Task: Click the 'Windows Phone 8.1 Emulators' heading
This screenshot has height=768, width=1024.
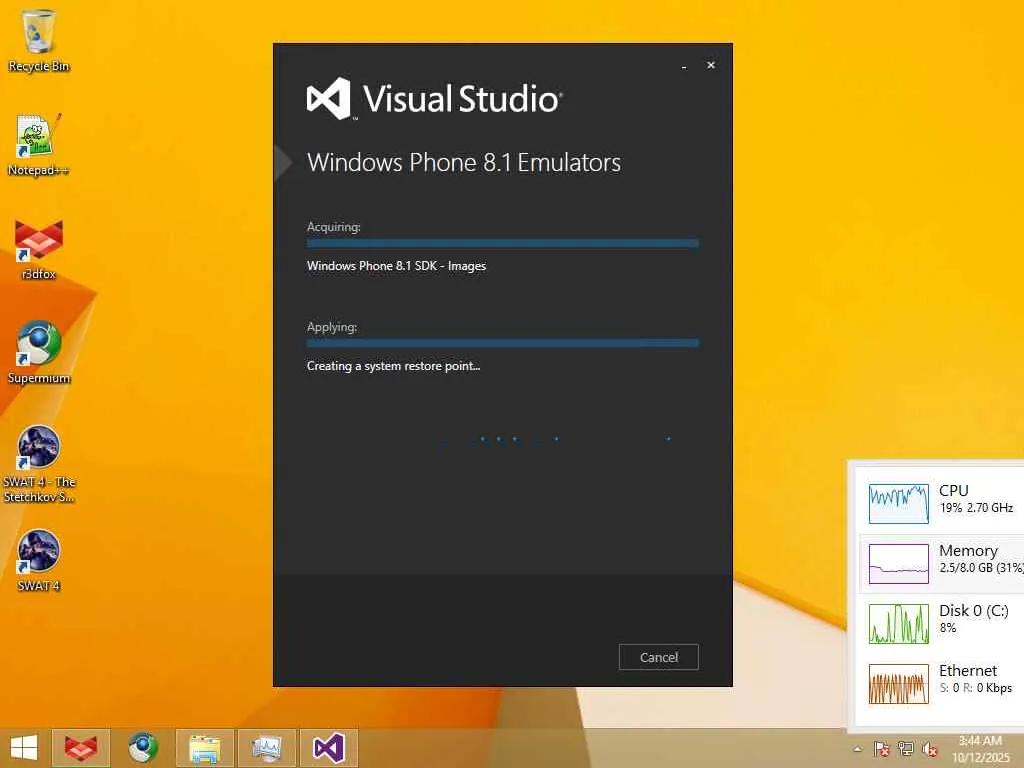Action: (464, 163)
